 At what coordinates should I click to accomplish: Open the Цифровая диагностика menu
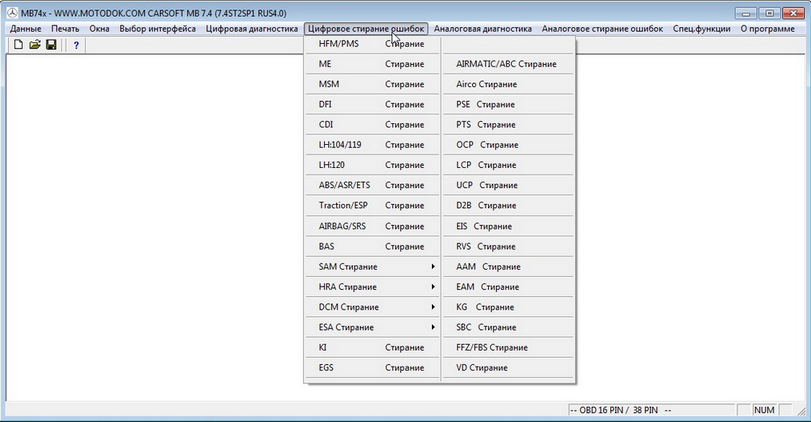tap(251, 29)
